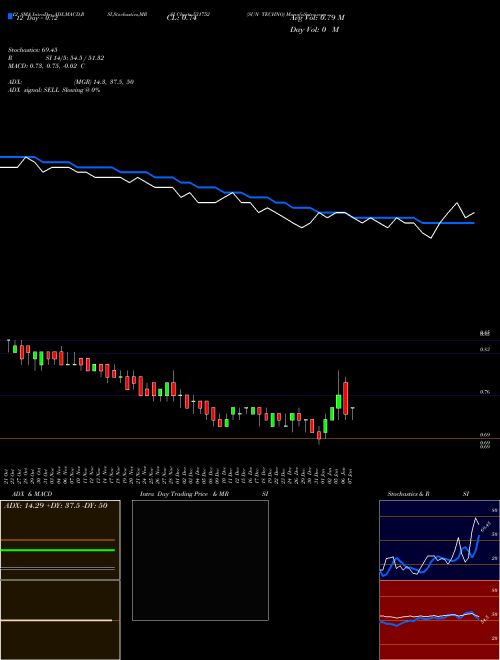Click the tall red candlestick near the right
This screenshot has height=660, width=500.
tap(346, 398)
